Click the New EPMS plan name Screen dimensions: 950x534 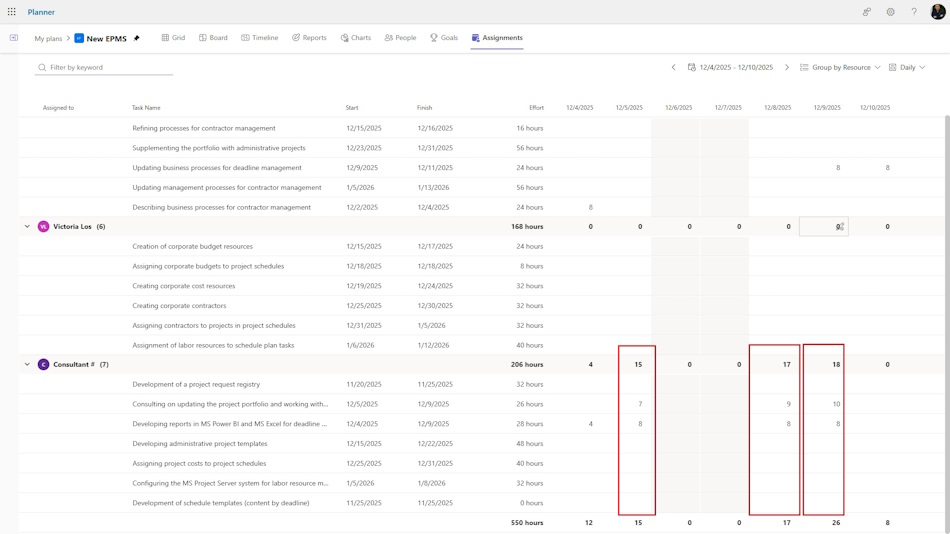click(106, 38)
